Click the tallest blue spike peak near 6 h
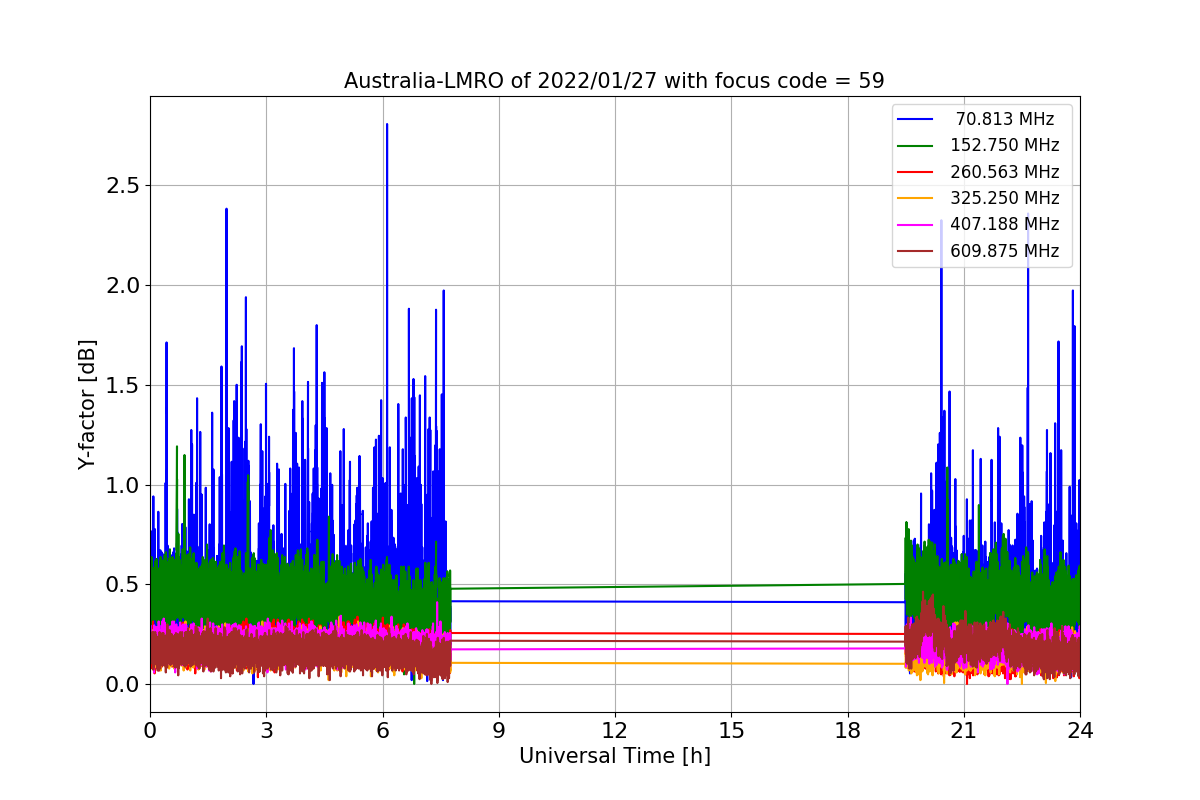 [x=387, y=125]
